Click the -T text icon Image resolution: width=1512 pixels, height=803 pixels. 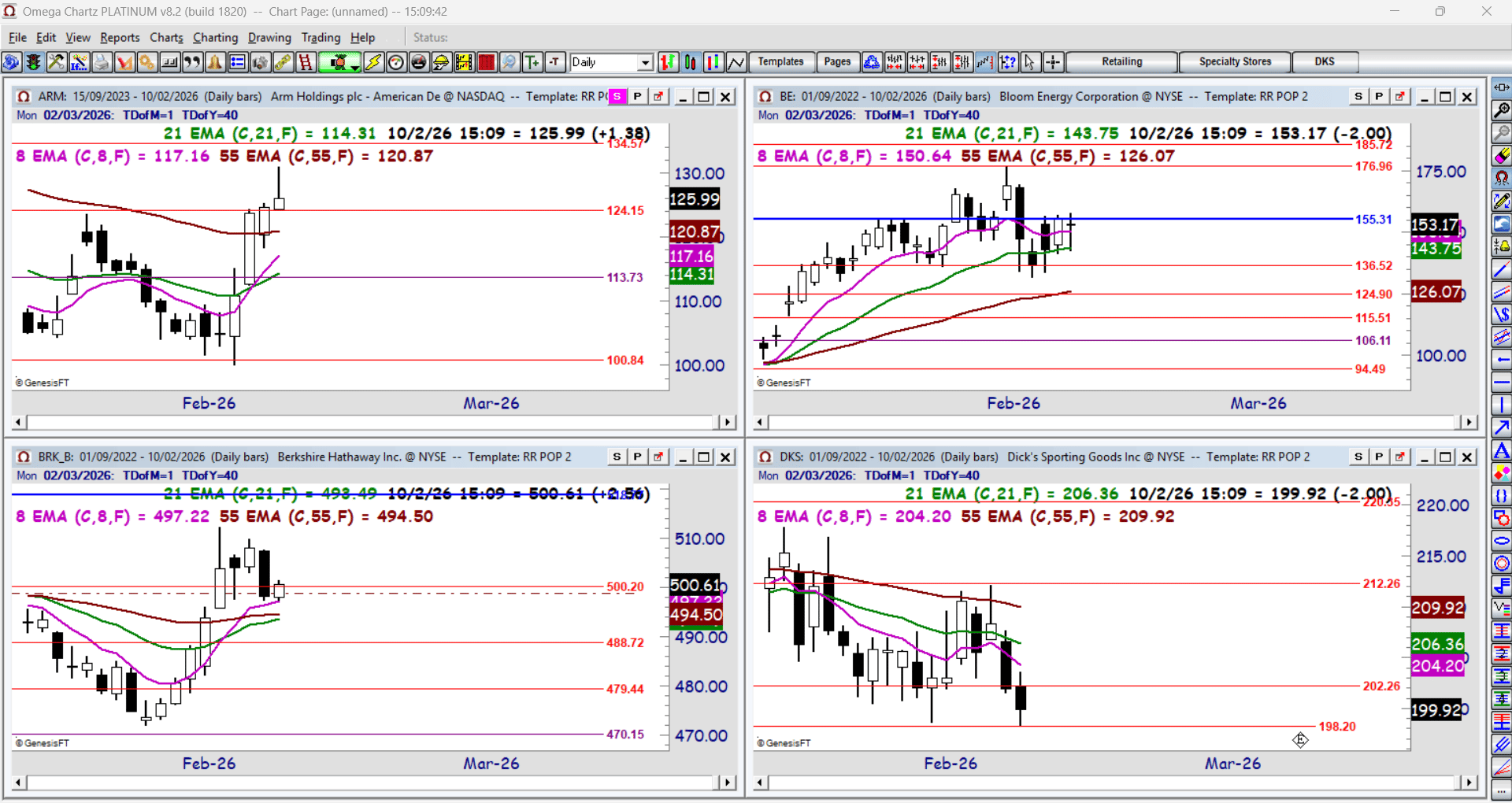click(555, 62)
